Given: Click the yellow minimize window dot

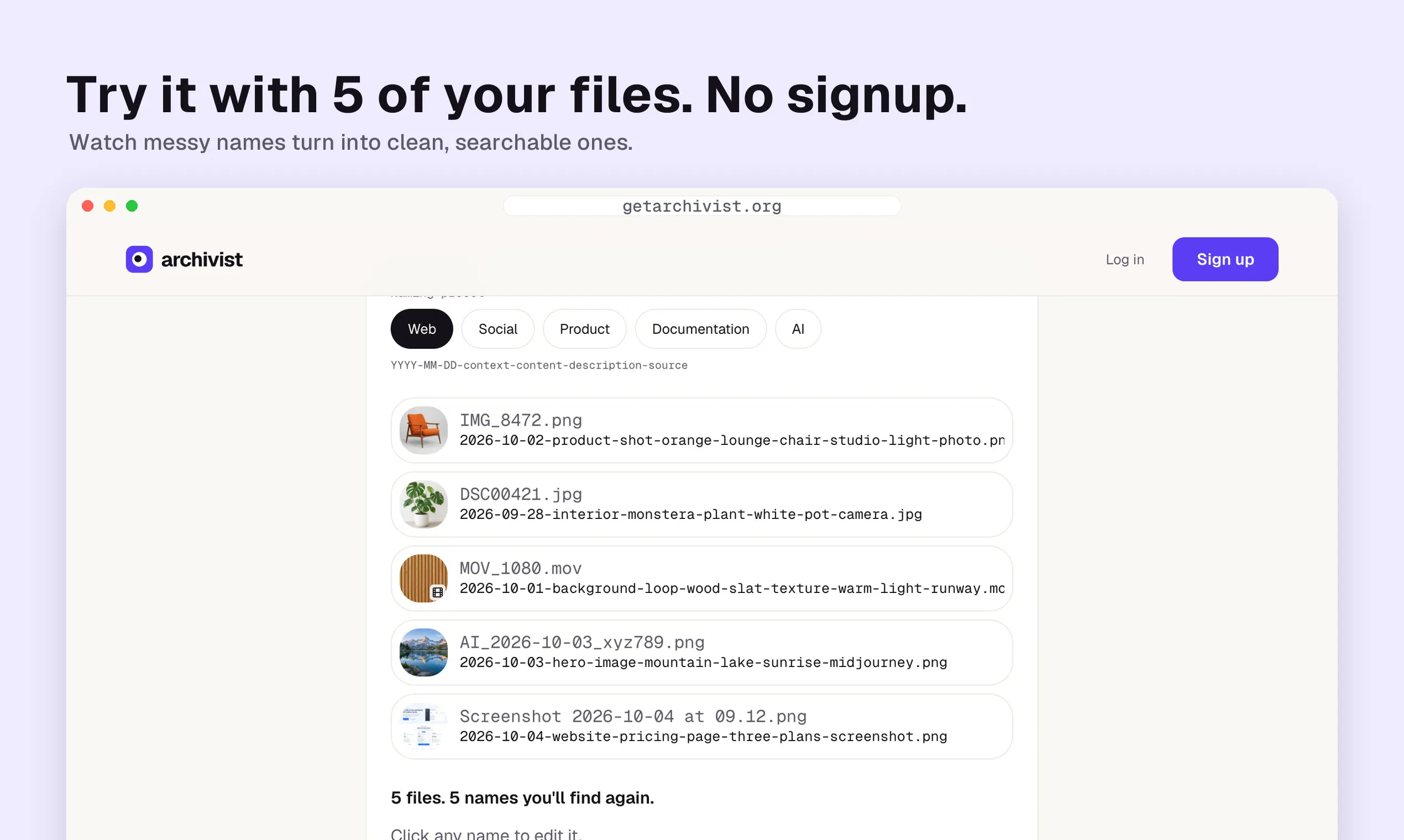Looking at the screenshot, I should [110, 206].
